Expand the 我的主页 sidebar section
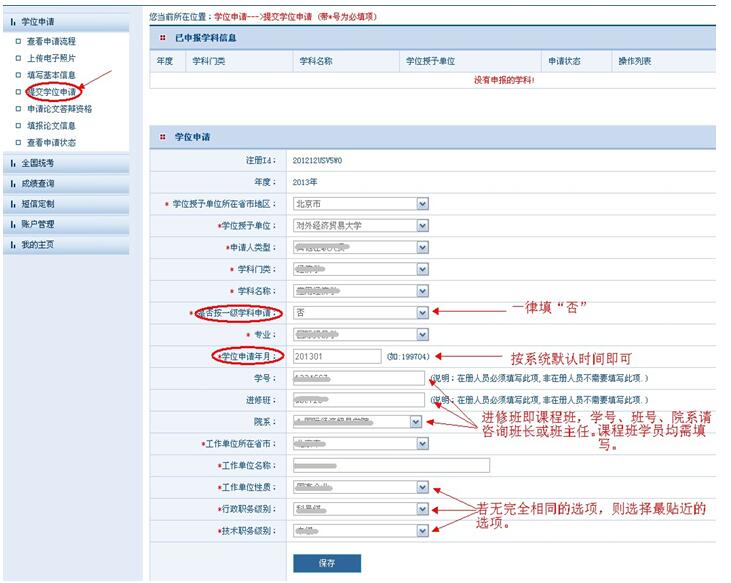731x583 pixels. [x=66, y=245]
